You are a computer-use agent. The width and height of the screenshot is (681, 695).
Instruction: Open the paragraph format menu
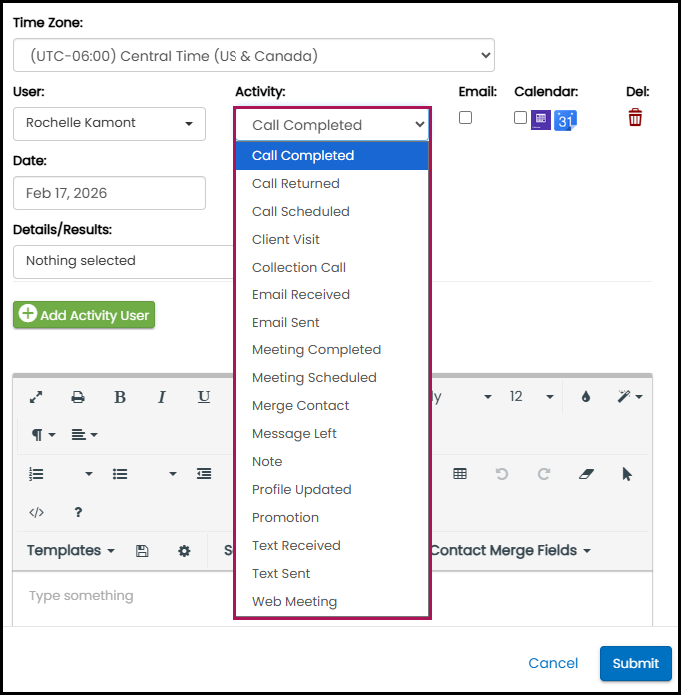(43, 435)
